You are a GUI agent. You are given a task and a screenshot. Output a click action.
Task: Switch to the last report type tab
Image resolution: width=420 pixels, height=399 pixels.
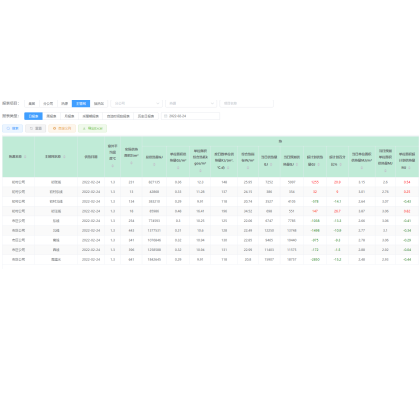coord(146,116)
